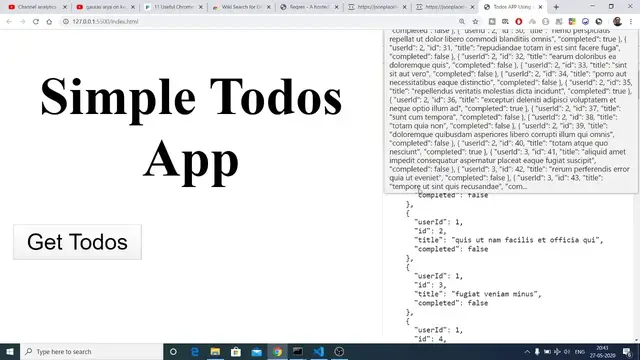Reload the current page
Image resolution: width=640 pixels, height=360 pixels.
36,22
